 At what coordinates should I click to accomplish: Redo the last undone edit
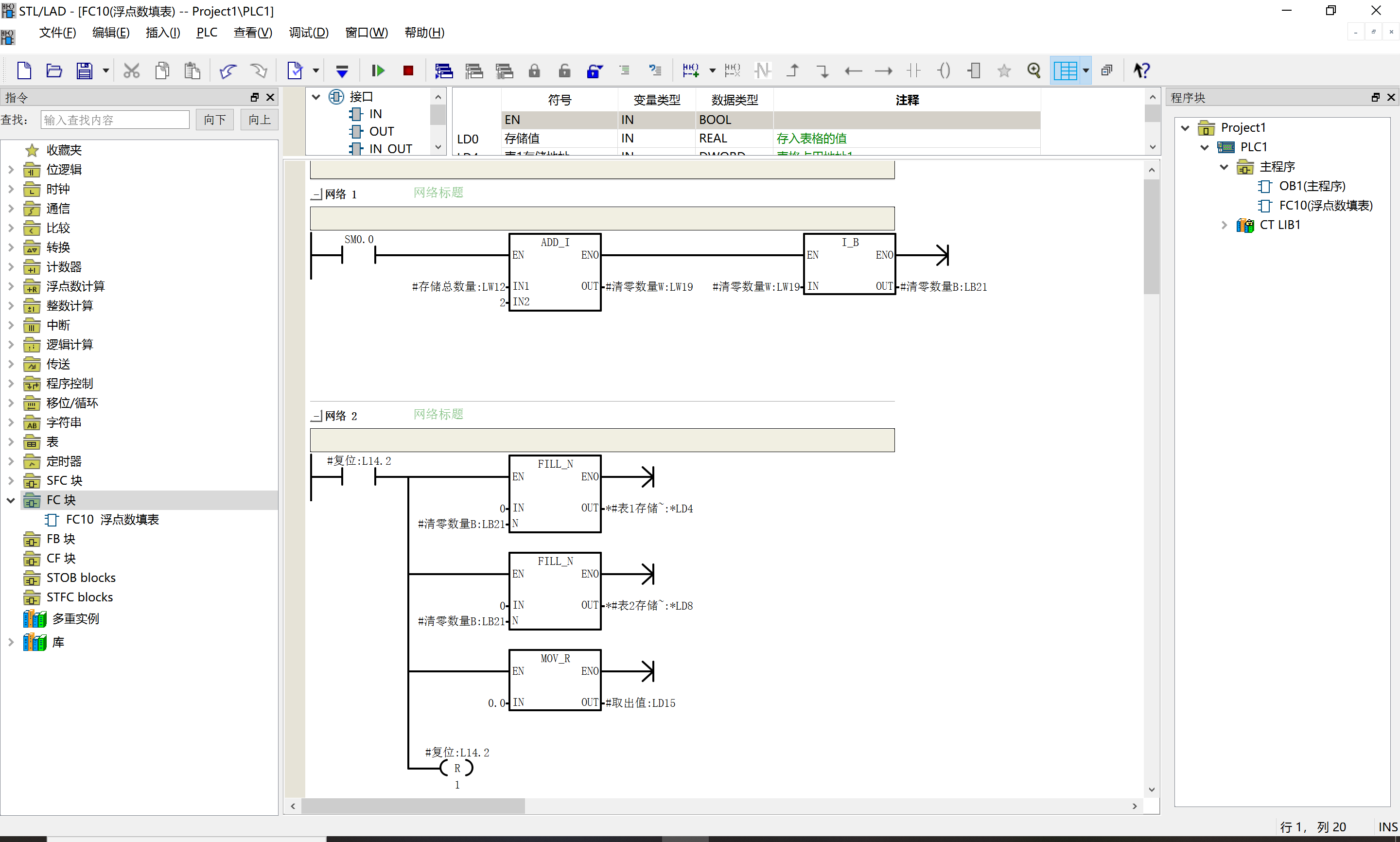coord(259,70)
